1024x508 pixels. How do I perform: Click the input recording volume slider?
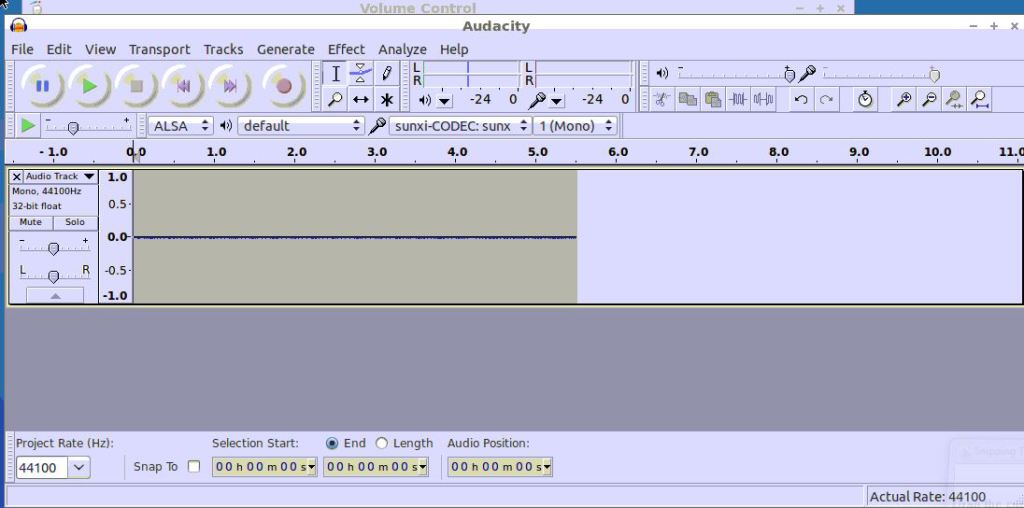pyautogui.click(x=882, y=74)
